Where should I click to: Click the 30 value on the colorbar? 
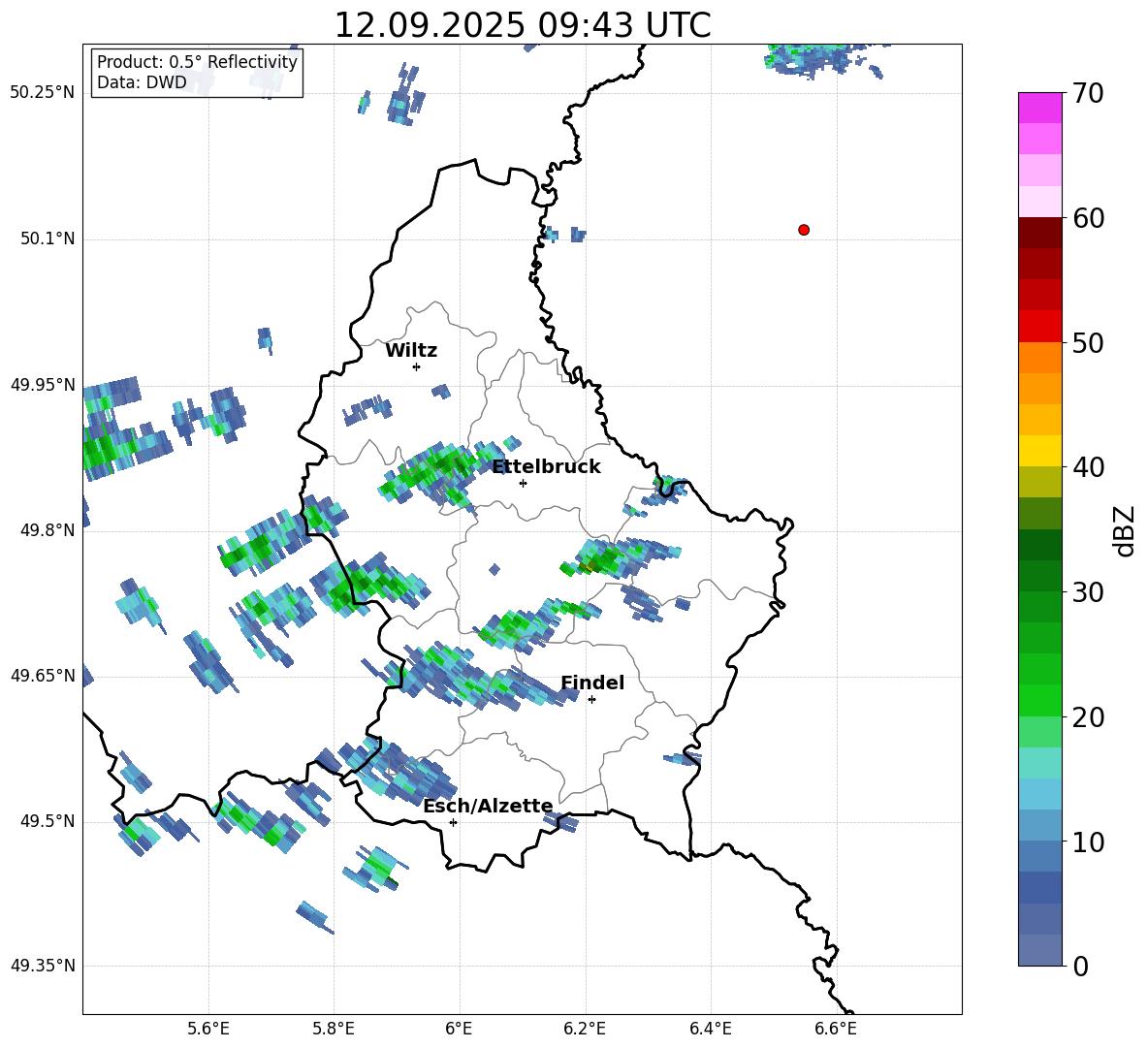click(x=1088, y=592)
